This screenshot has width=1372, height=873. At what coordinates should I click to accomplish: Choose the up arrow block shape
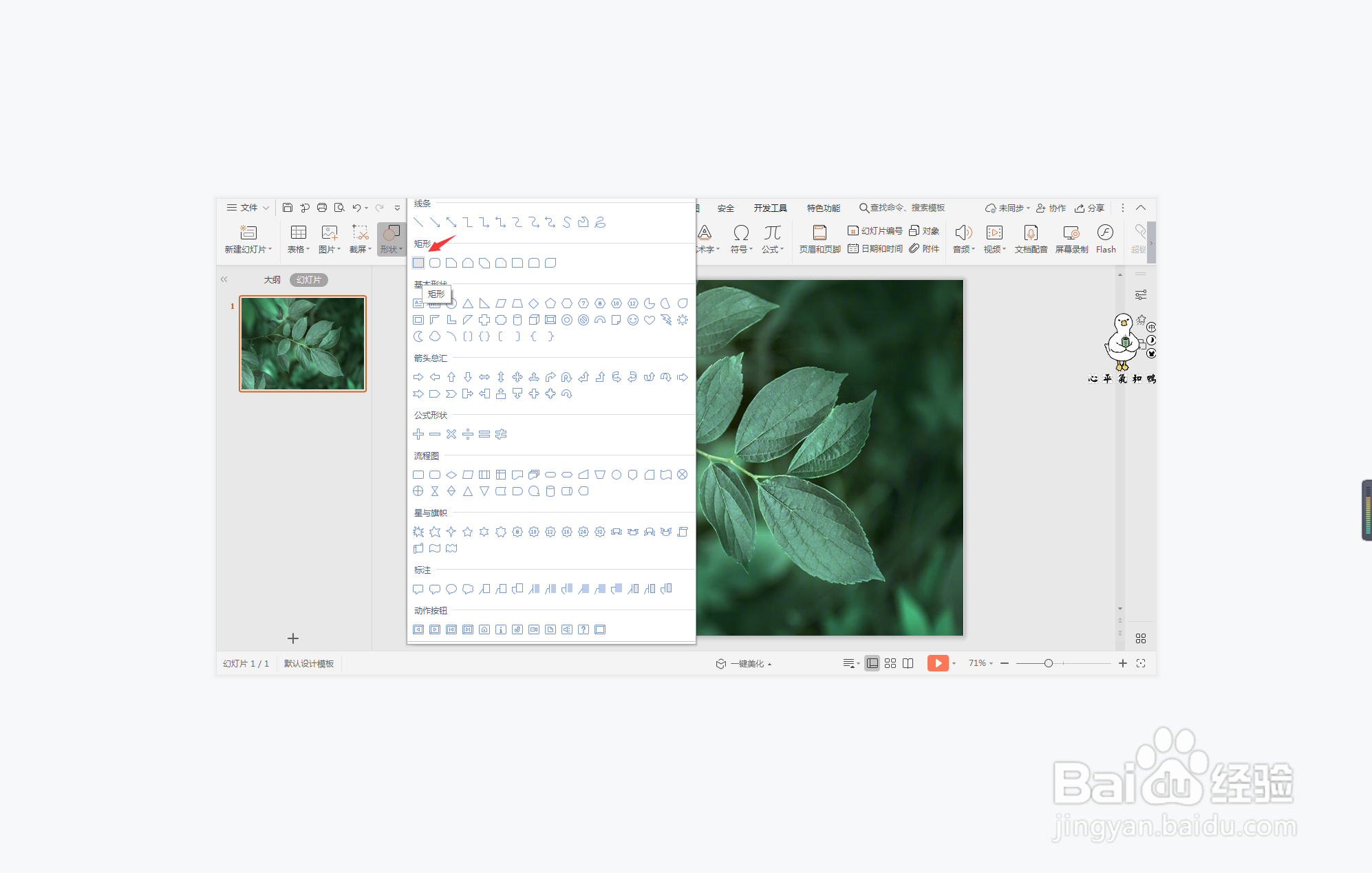pyautogui.click(x=451, y=377)
